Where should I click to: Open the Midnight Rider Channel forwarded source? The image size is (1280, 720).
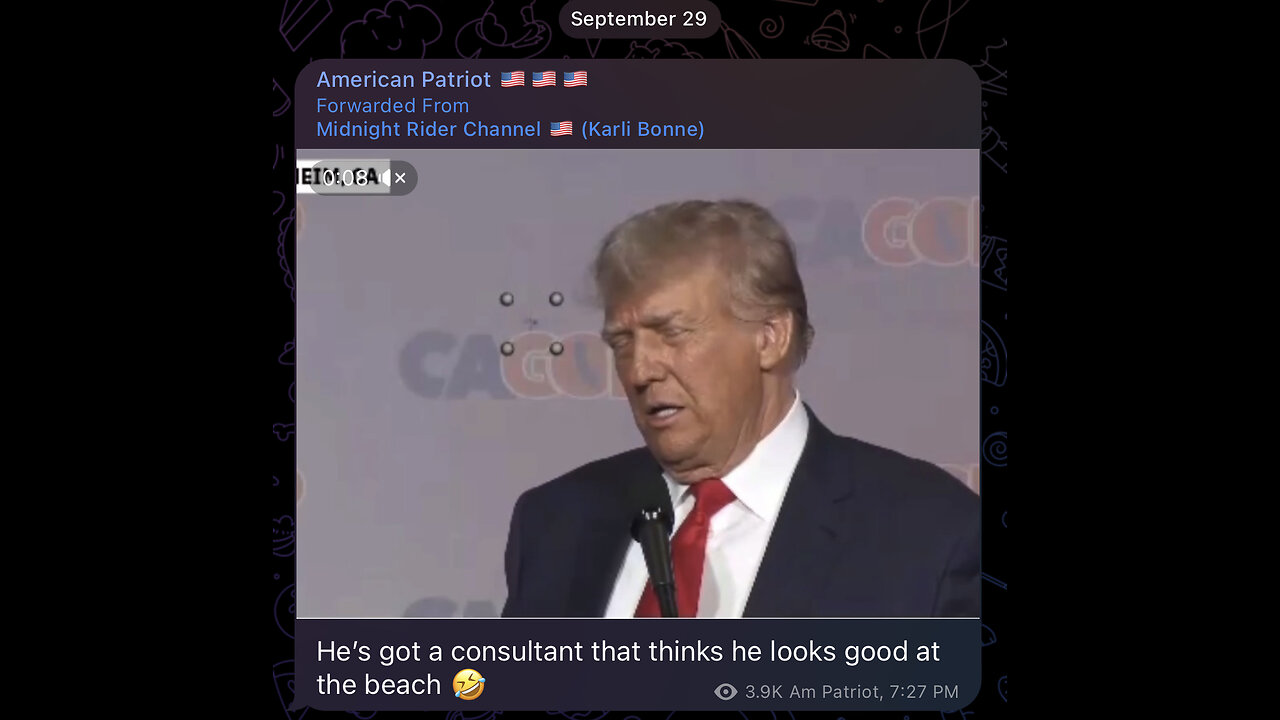click(x=428, y=129)
